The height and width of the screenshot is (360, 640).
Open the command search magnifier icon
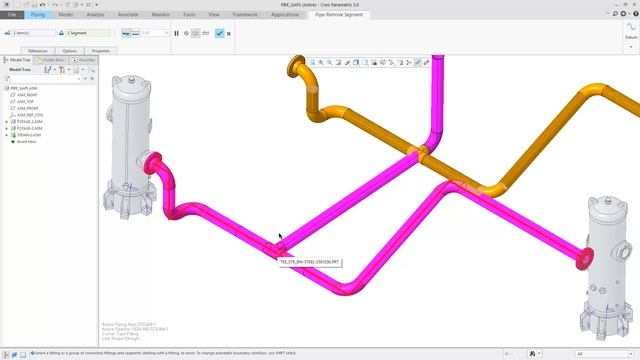pyautogui.click(x=615, y=14)
